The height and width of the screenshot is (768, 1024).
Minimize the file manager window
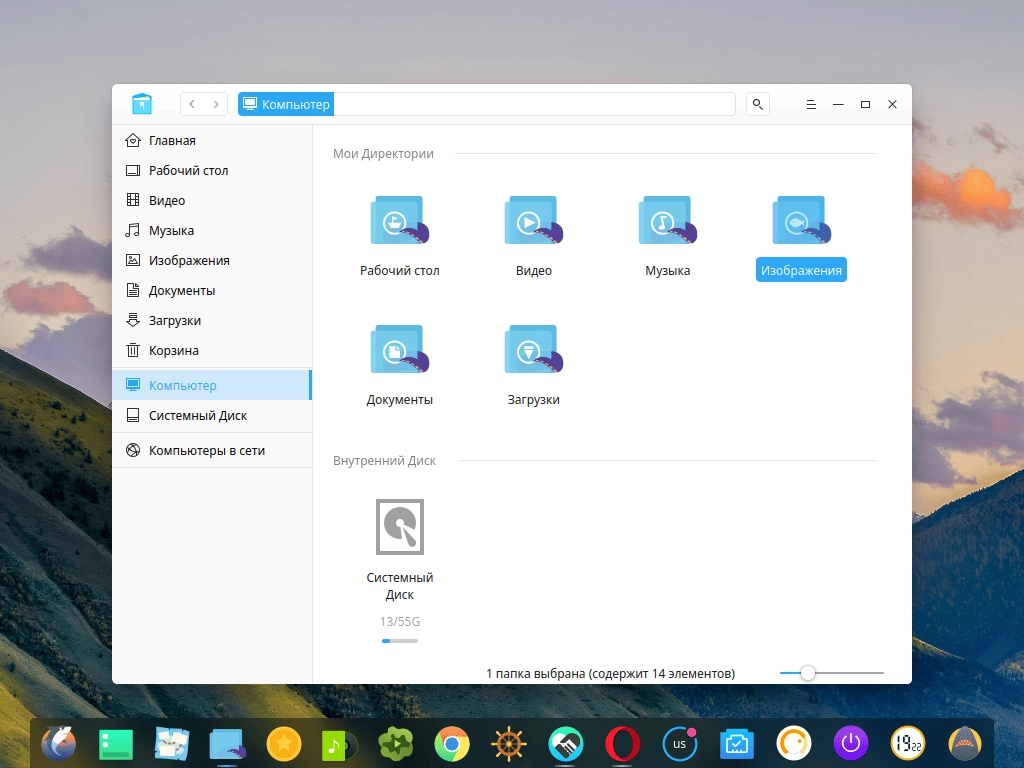(x=839, y=104)
